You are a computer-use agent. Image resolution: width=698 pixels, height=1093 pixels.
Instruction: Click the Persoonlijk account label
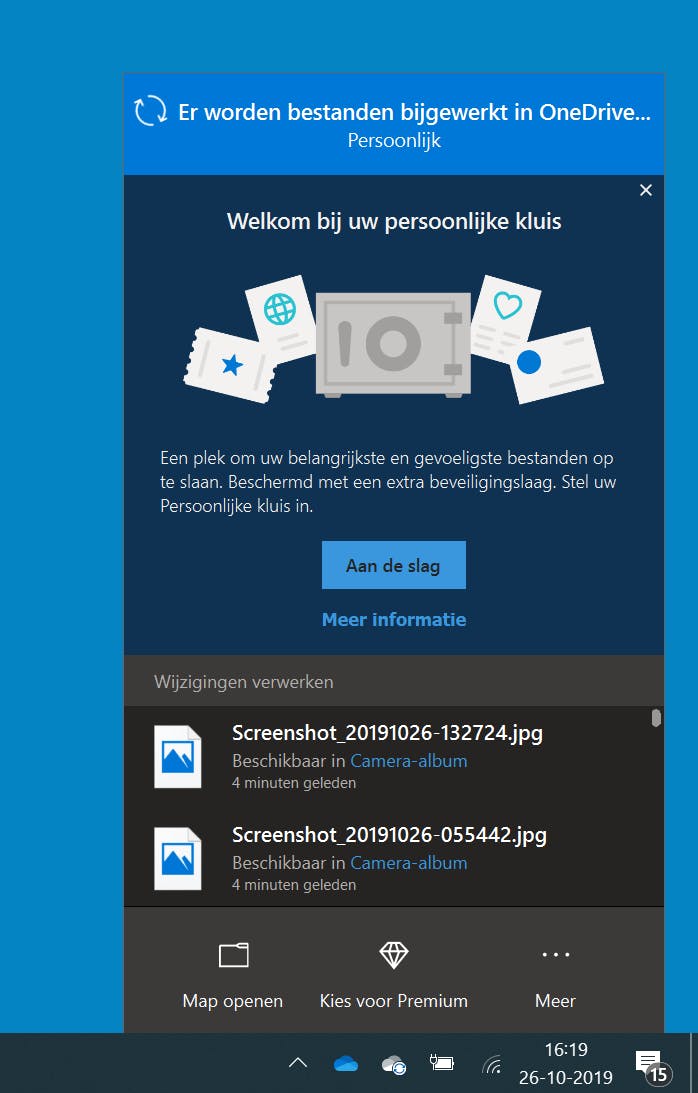394,140
